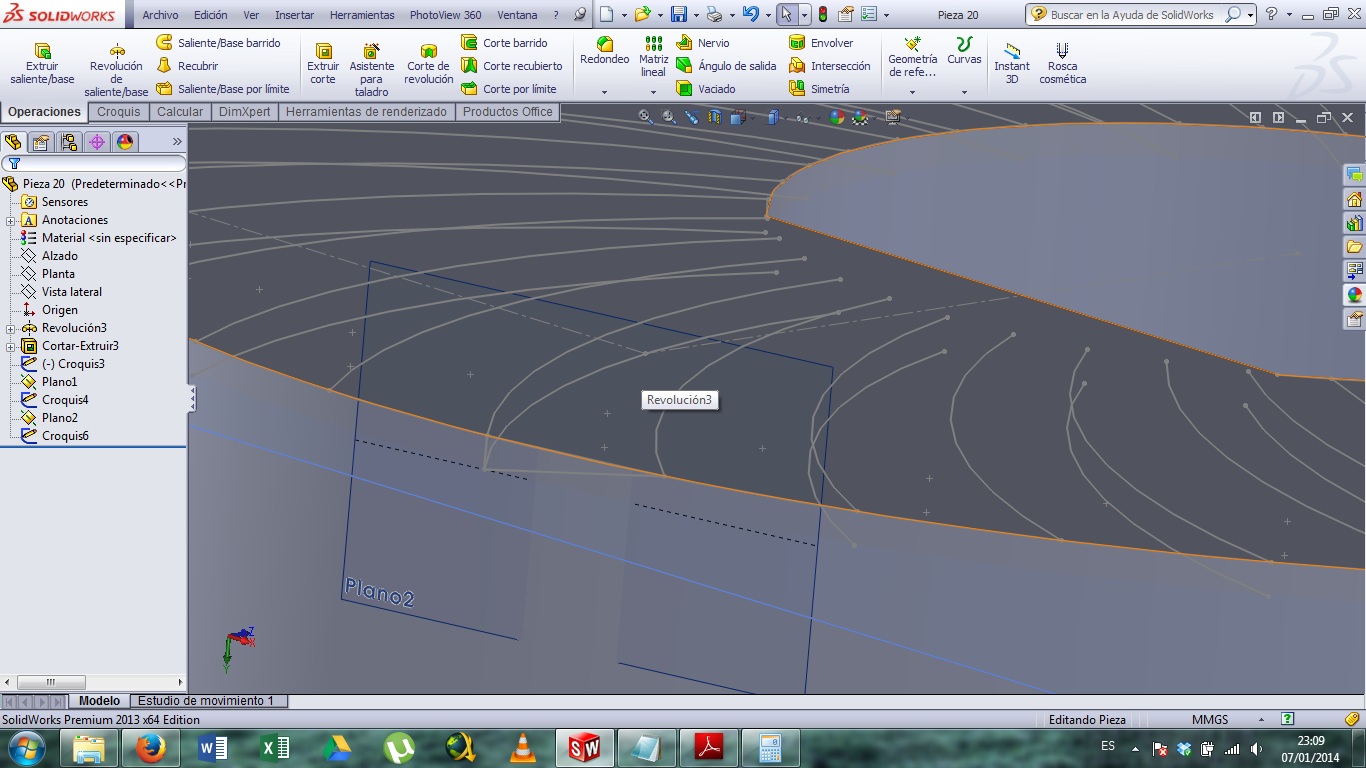This screenshot has width=1366, height=768.
Task: Select Matriz lineal pattern tool
Action: pyautogui.click(x=653, y=58)
